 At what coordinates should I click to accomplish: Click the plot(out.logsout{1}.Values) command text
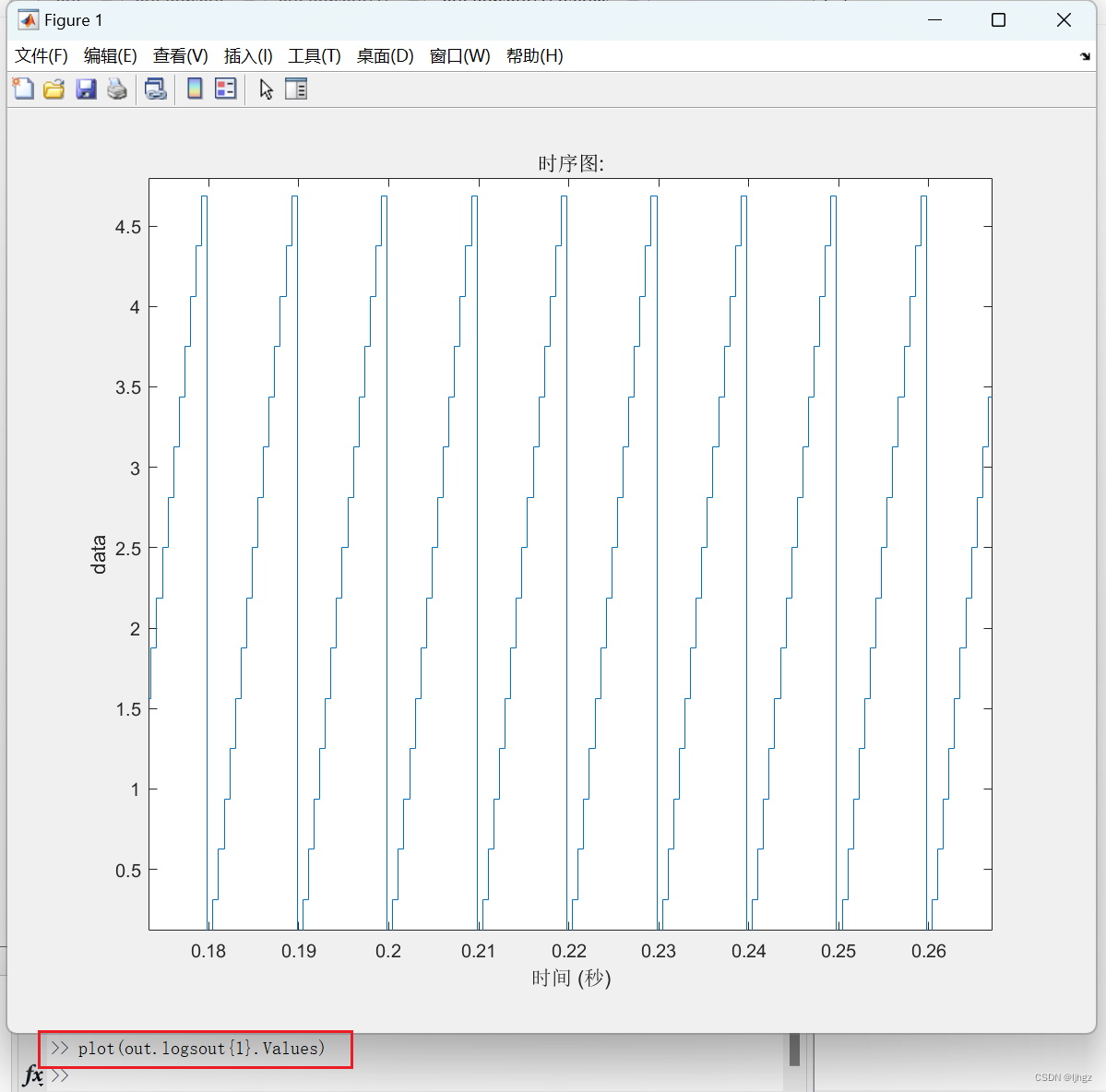[x=201, y=1049]
